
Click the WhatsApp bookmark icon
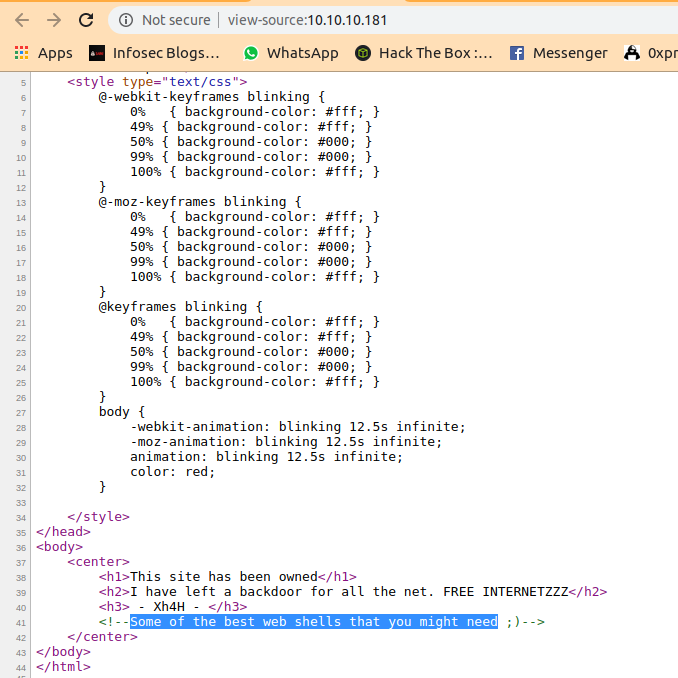tap(250, 53)
